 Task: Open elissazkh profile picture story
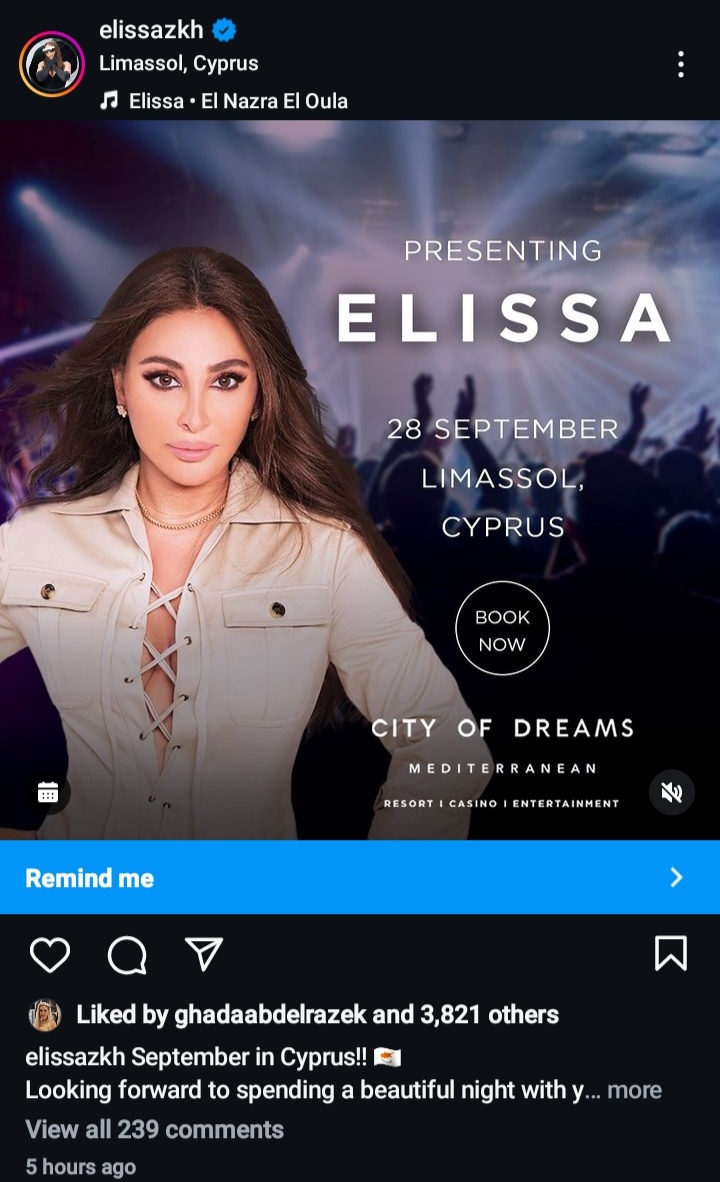52,64
